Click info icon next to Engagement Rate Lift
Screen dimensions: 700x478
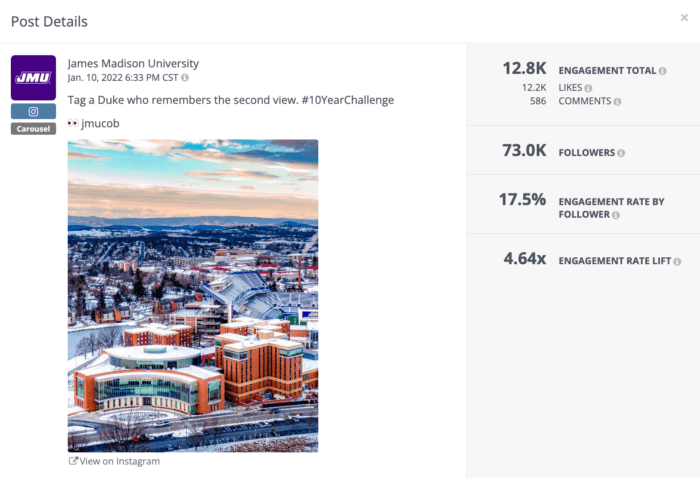click(677, 262)
